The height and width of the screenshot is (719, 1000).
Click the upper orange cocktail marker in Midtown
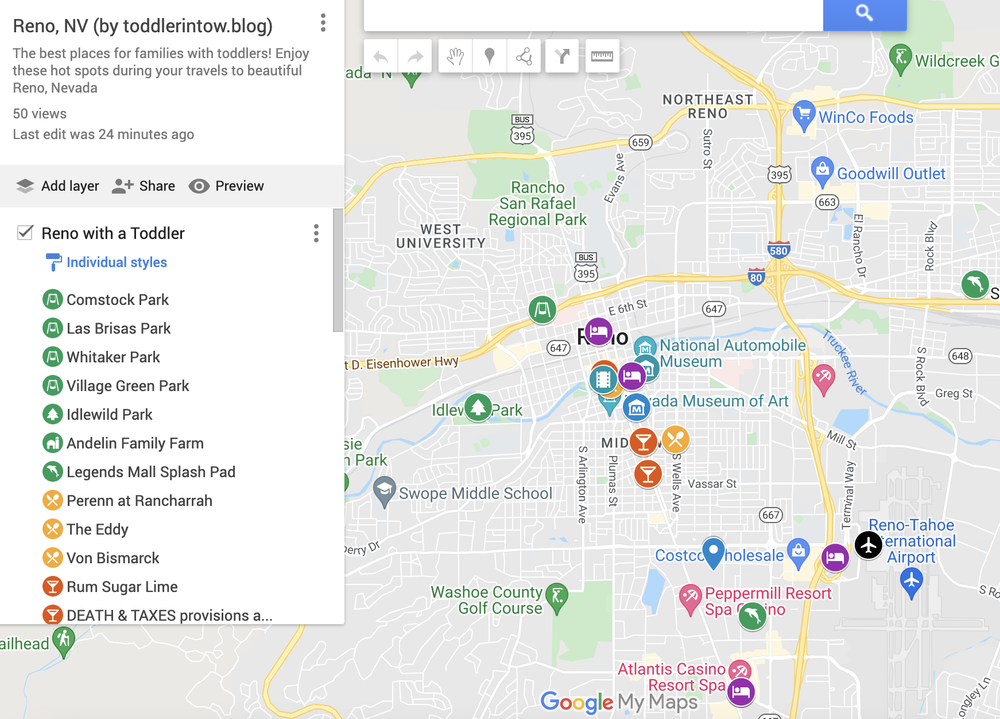coord(643,441)
